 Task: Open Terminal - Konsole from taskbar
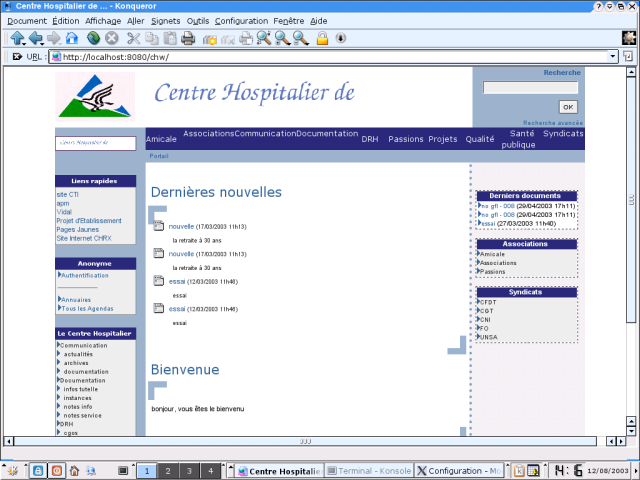369,470
